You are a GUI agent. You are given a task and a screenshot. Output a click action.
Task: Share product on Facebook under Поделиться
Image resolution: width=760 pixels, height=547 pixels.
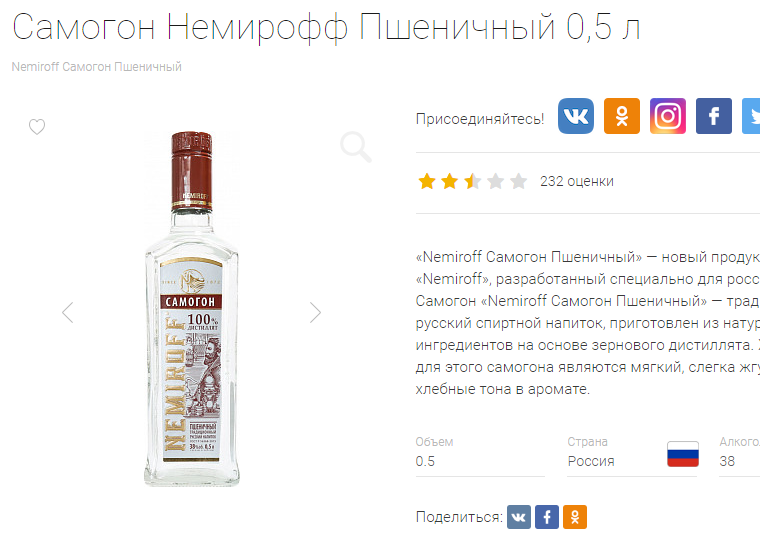tap(547, 517)
